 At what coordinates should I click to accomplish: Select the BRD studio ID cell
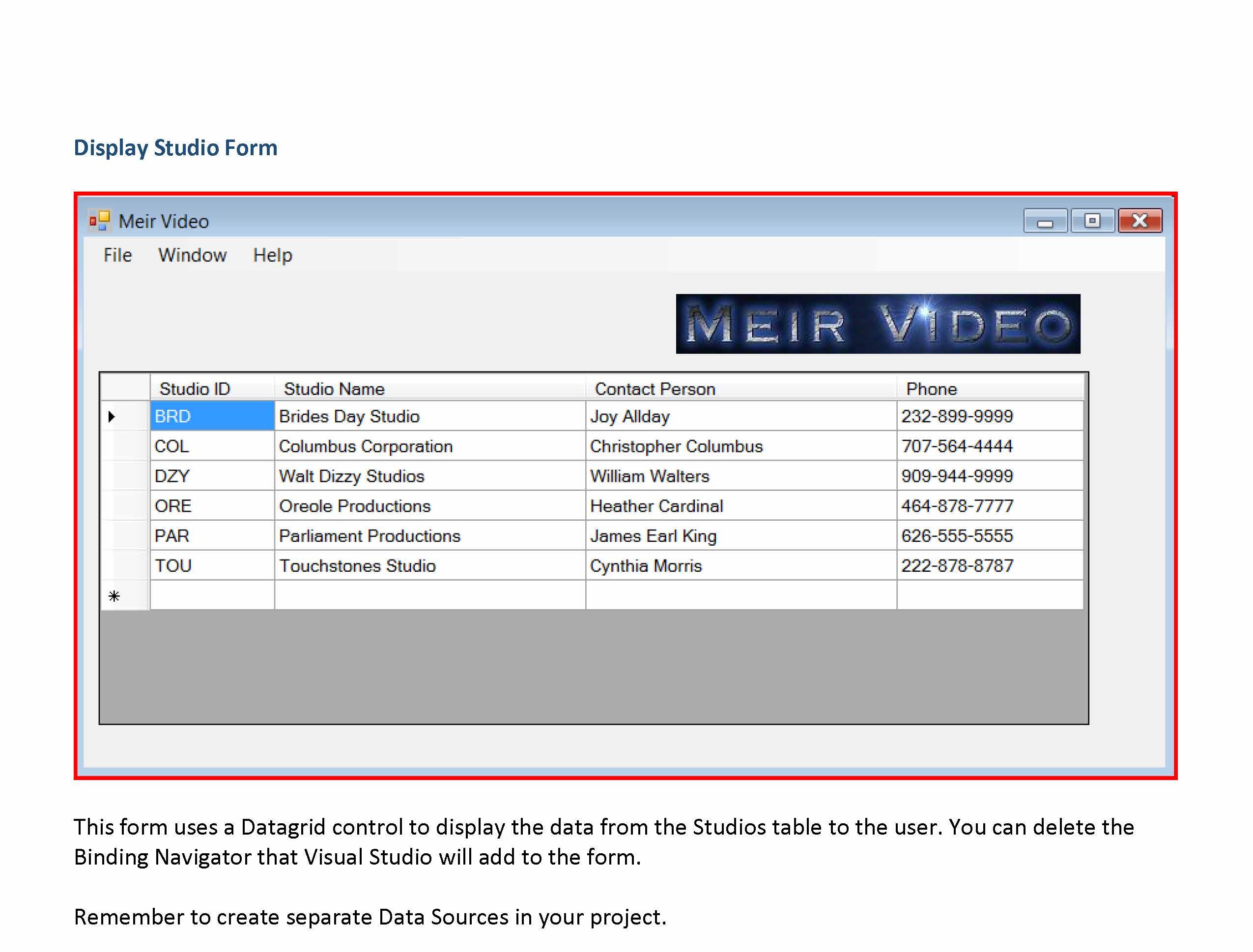212,417
